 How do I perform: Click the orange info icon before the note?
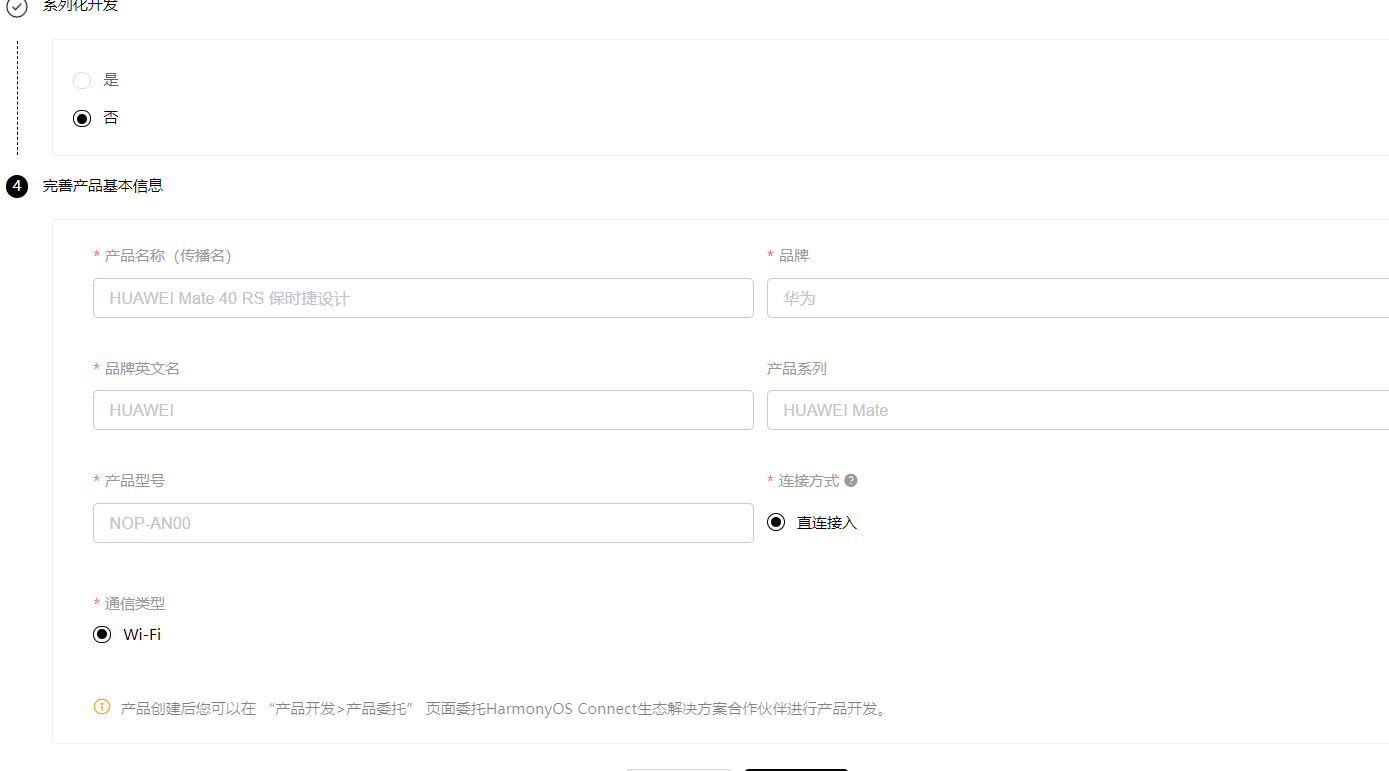click(102, 707)
